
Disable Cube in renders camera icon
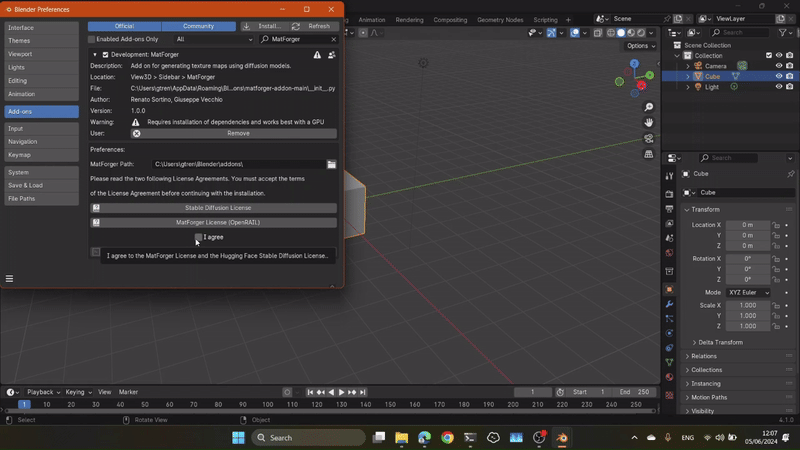point(789,76)
